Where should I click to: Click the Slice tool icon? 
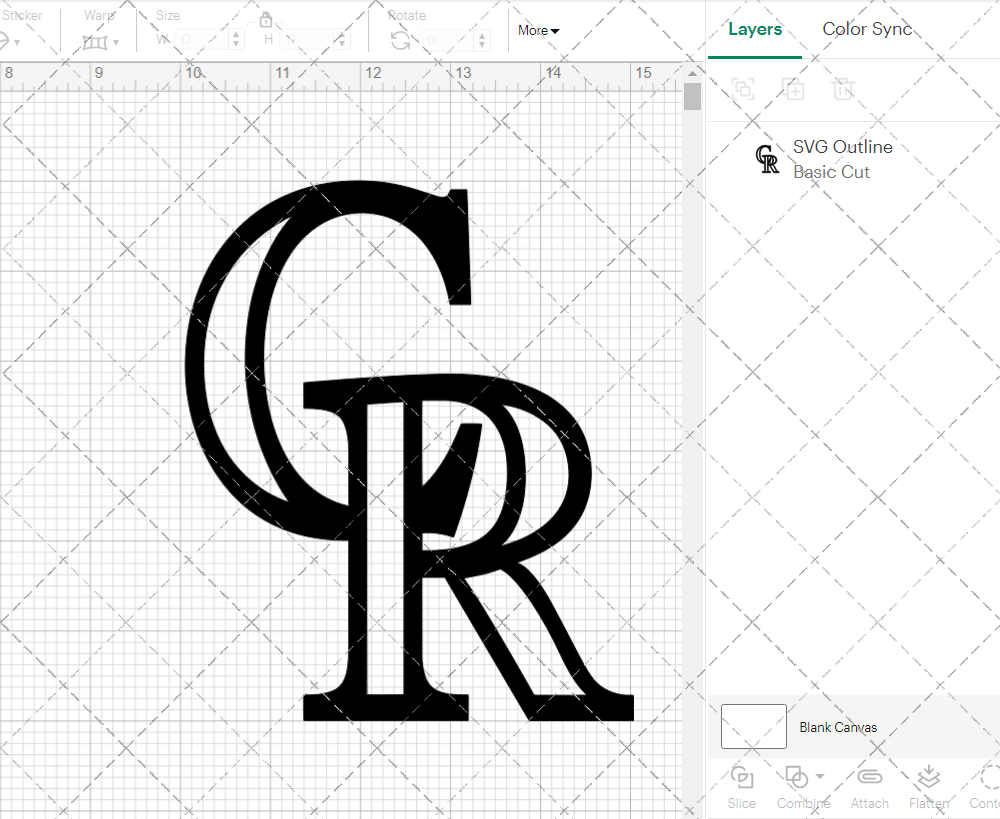pos(742,778)
